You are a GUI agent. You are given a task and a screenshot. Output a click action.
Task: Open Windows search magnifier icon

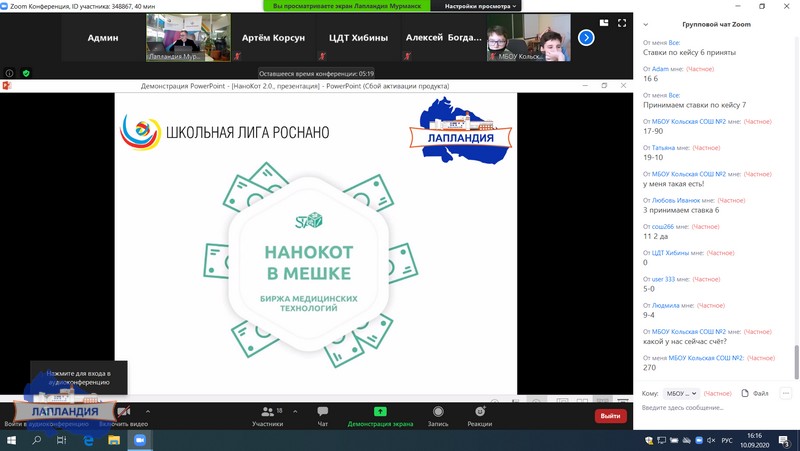(x=37, y=440)
